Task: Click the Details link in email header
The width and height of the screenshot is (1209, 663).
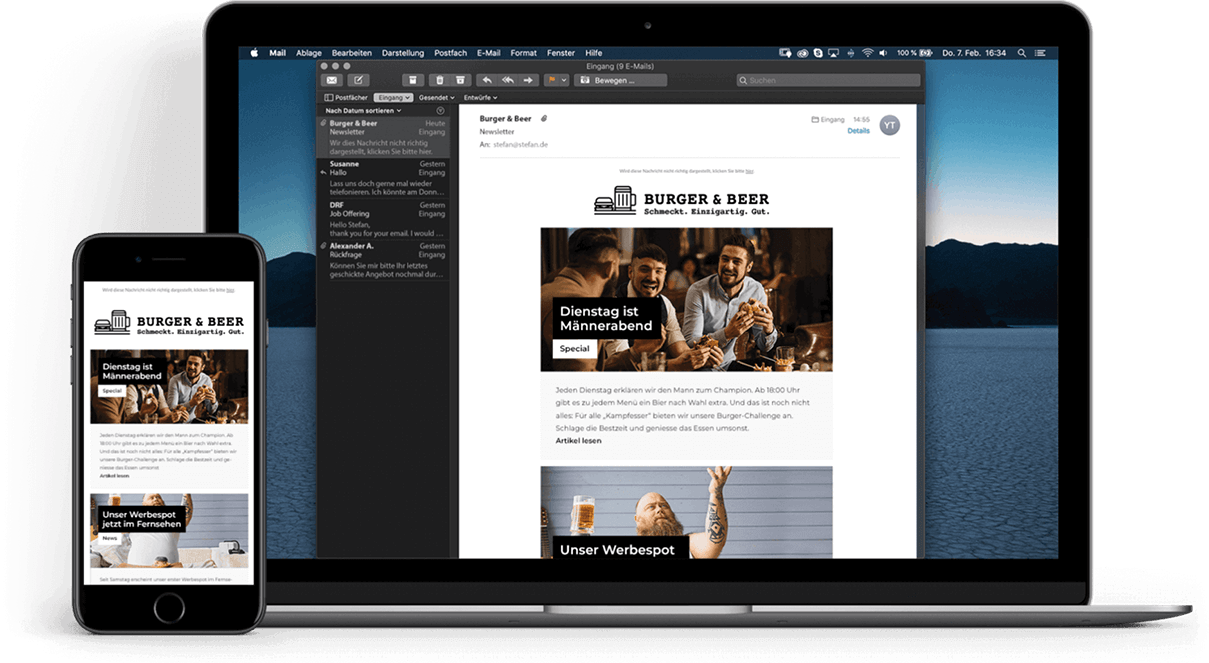Action: pyautogui.click(x=858, y=131)
